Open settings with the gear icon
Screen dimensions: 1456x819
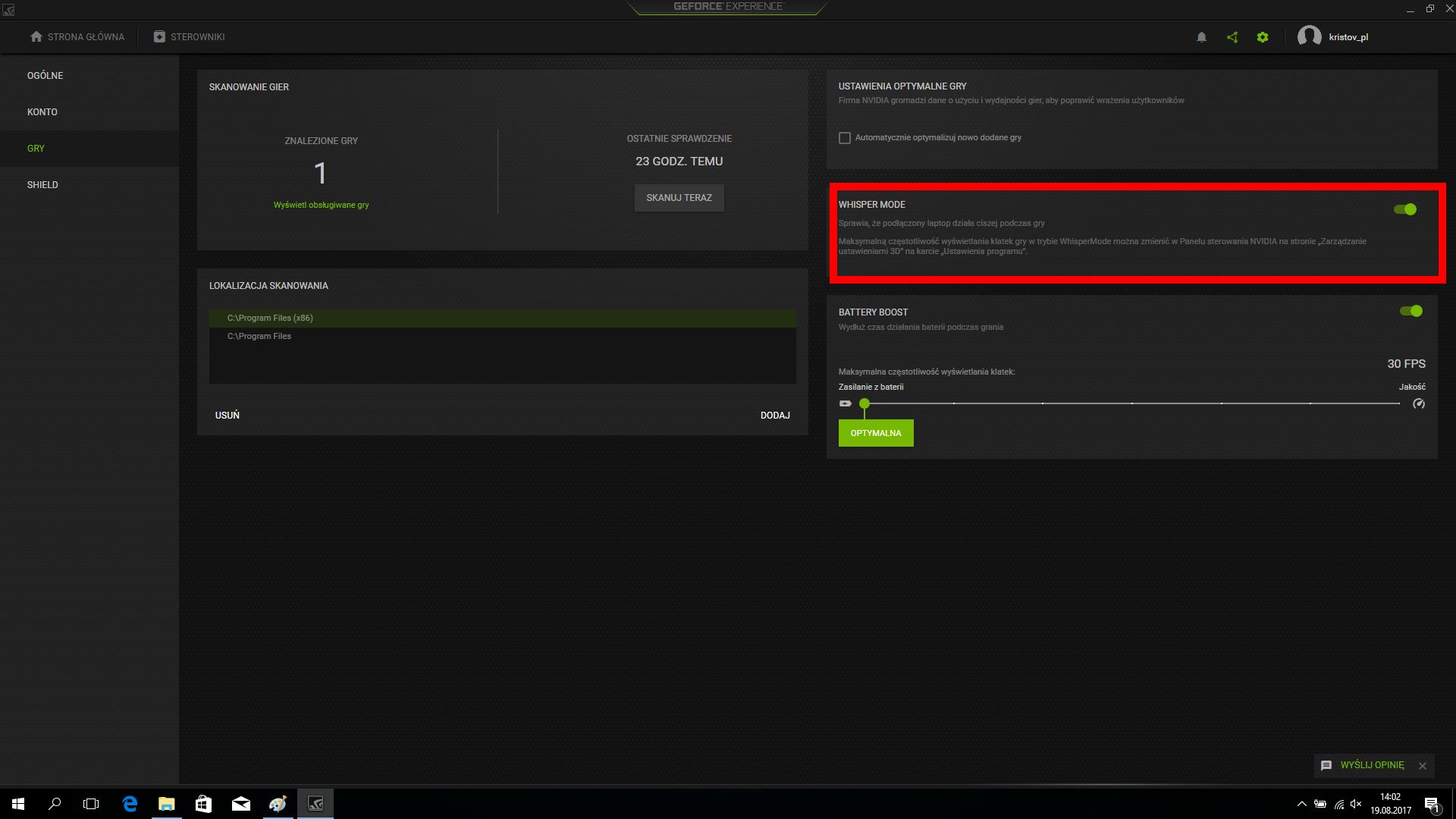[x=1263, y=36]
